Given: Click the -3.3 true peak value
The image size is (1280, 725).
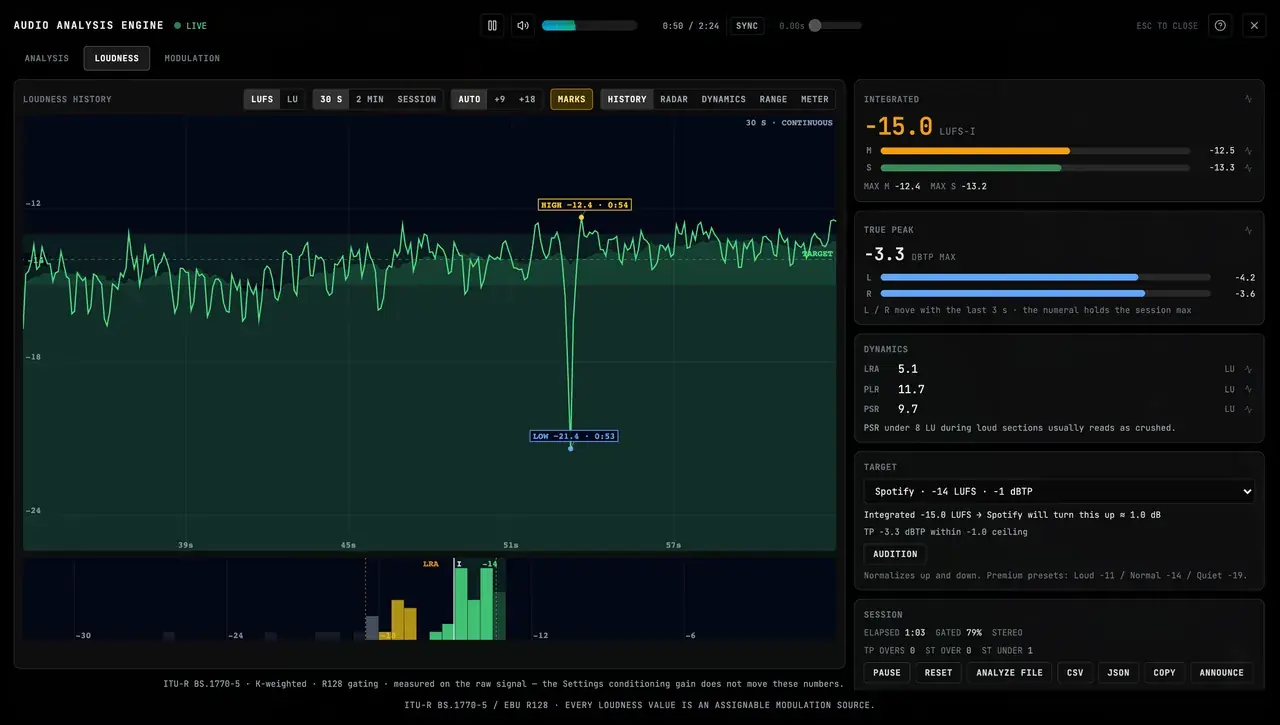Looking at the screenshot, I should [x=884, y=255].
